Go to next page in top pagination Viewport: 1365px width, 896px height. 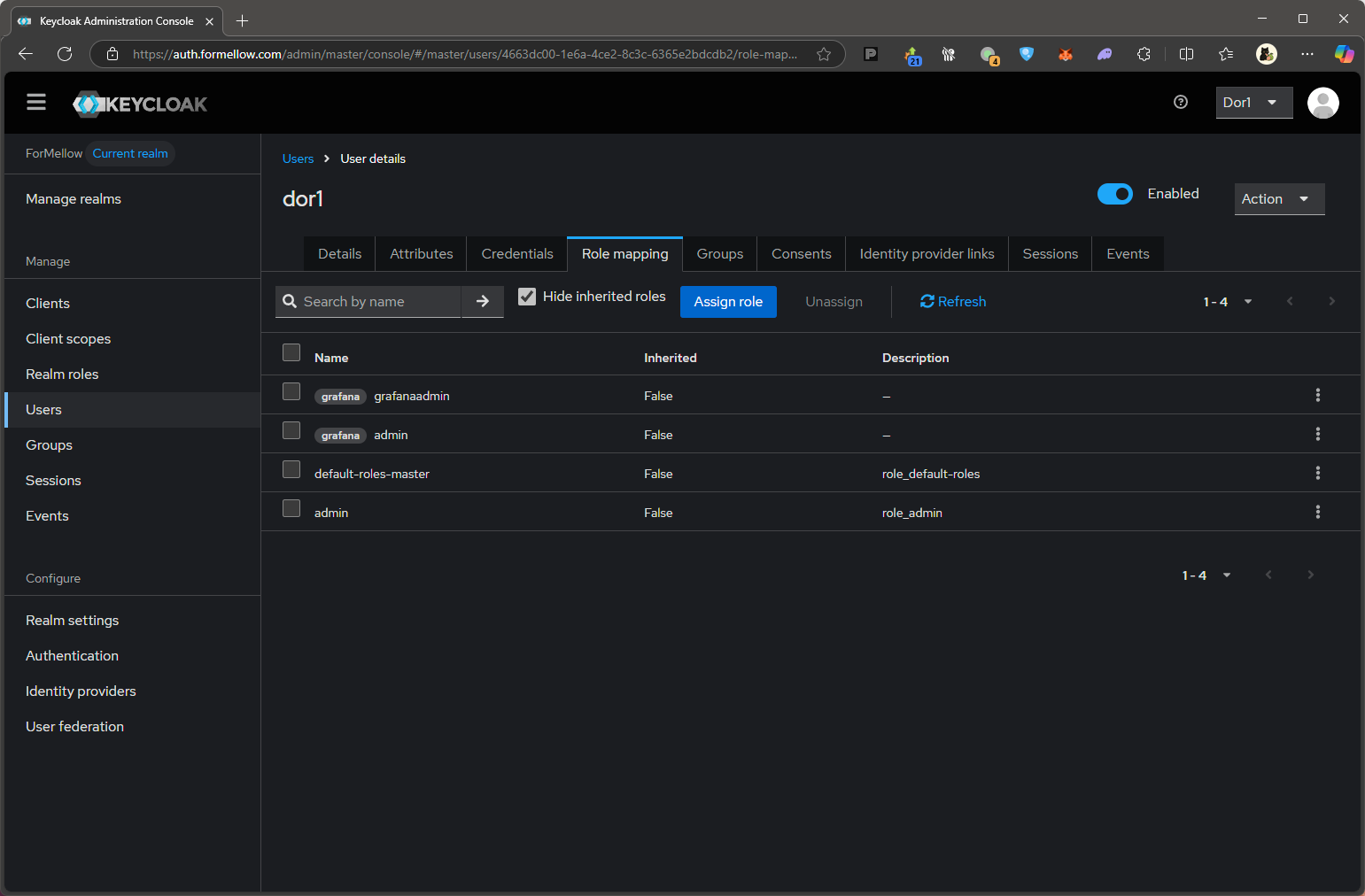click(x=1331, y=301)
